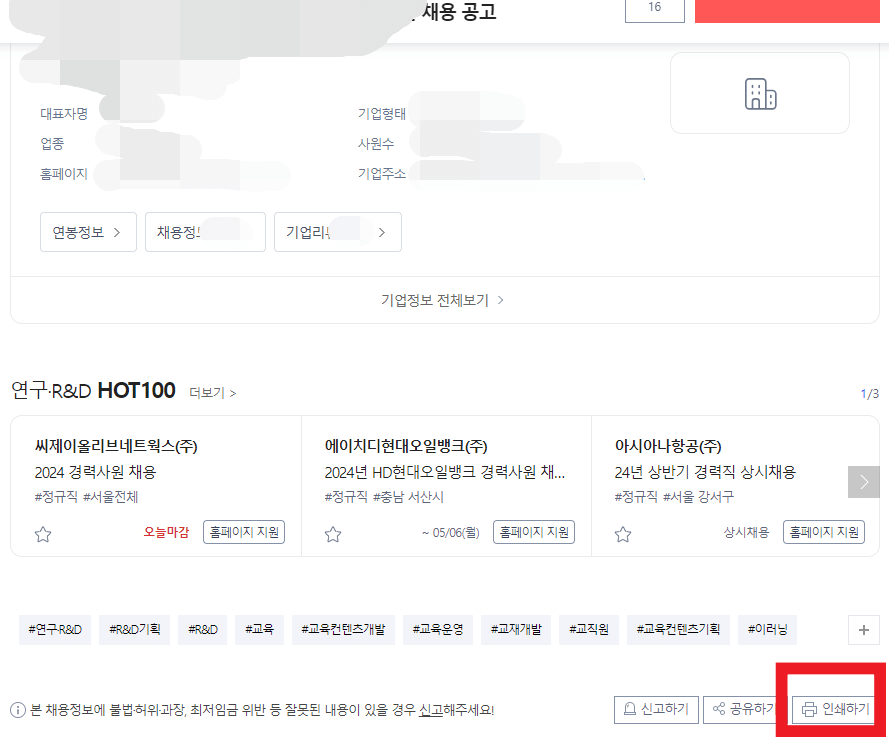Viewport: 889px width, 737px height.
Task: Toggle the favorite star on 에이치디현대오일뱅크 card
Action: pyautogui.click(x=333, y=534)
